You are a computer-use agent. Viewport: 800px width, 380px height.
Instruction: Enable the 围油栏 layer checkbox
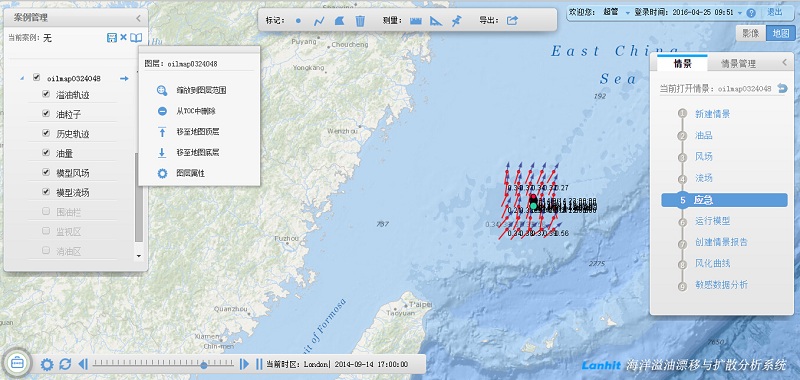pos(46,211)
